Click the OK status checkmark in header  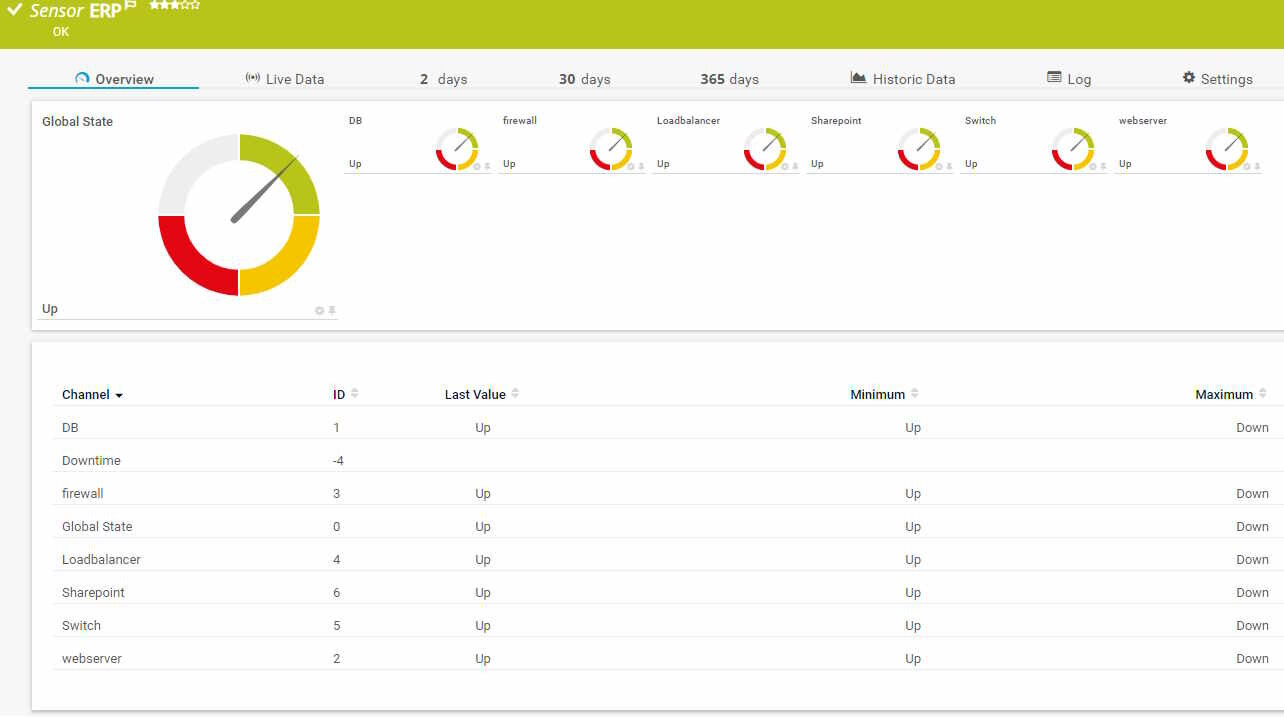tap(14, 10)
